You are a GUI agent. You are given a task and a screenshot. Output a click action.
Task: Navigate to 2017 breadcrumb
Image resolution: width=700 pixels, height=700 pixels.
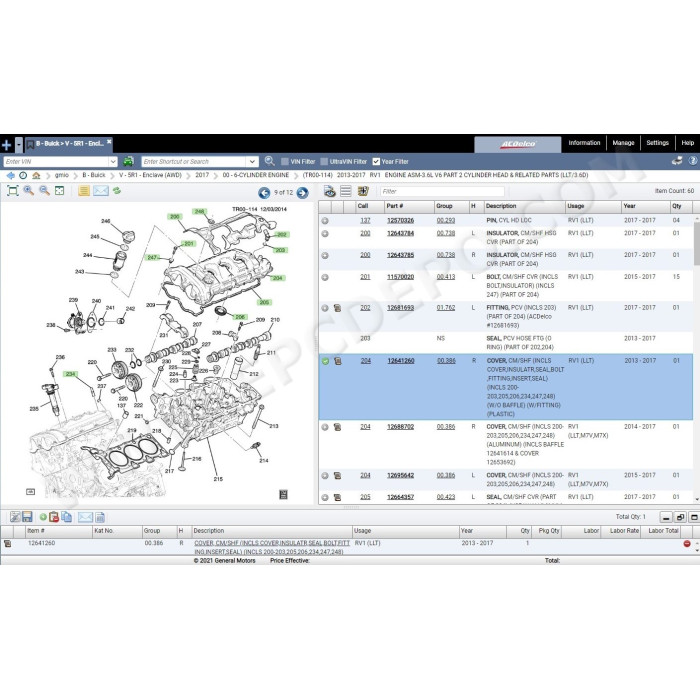point(202,175)
